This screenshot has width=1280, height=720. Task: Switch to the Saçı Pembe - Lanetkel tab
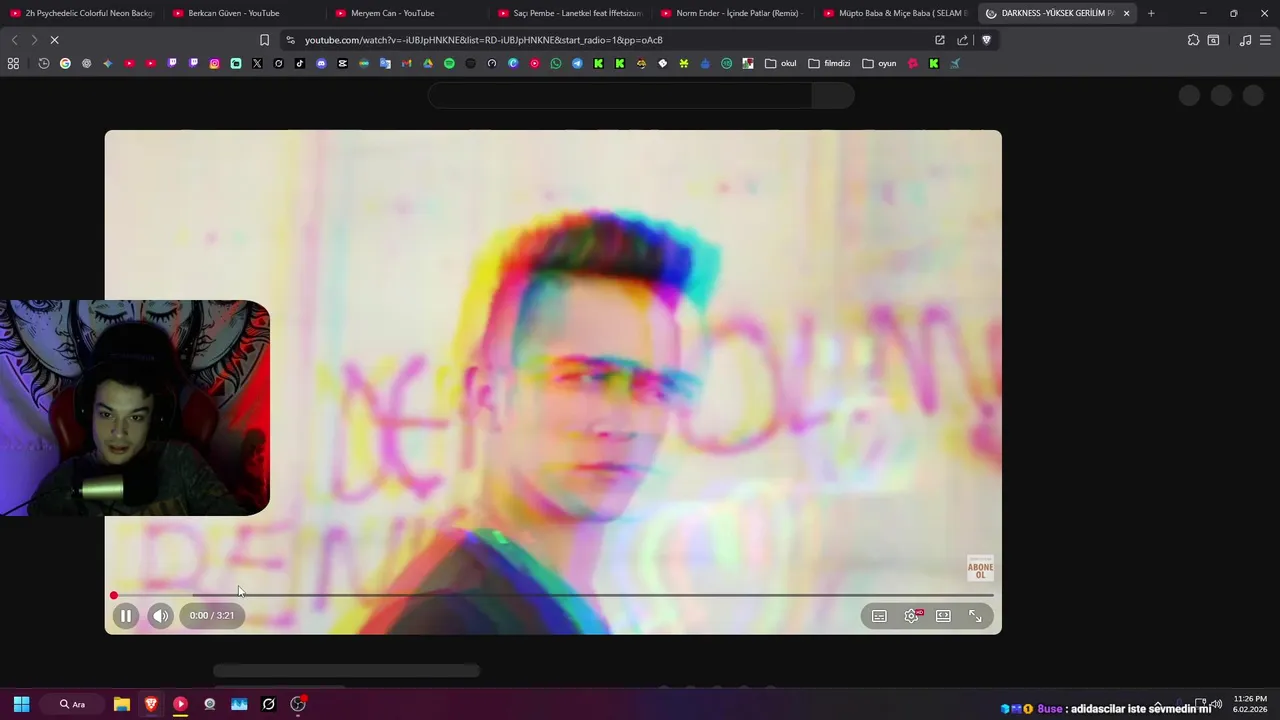570,13
